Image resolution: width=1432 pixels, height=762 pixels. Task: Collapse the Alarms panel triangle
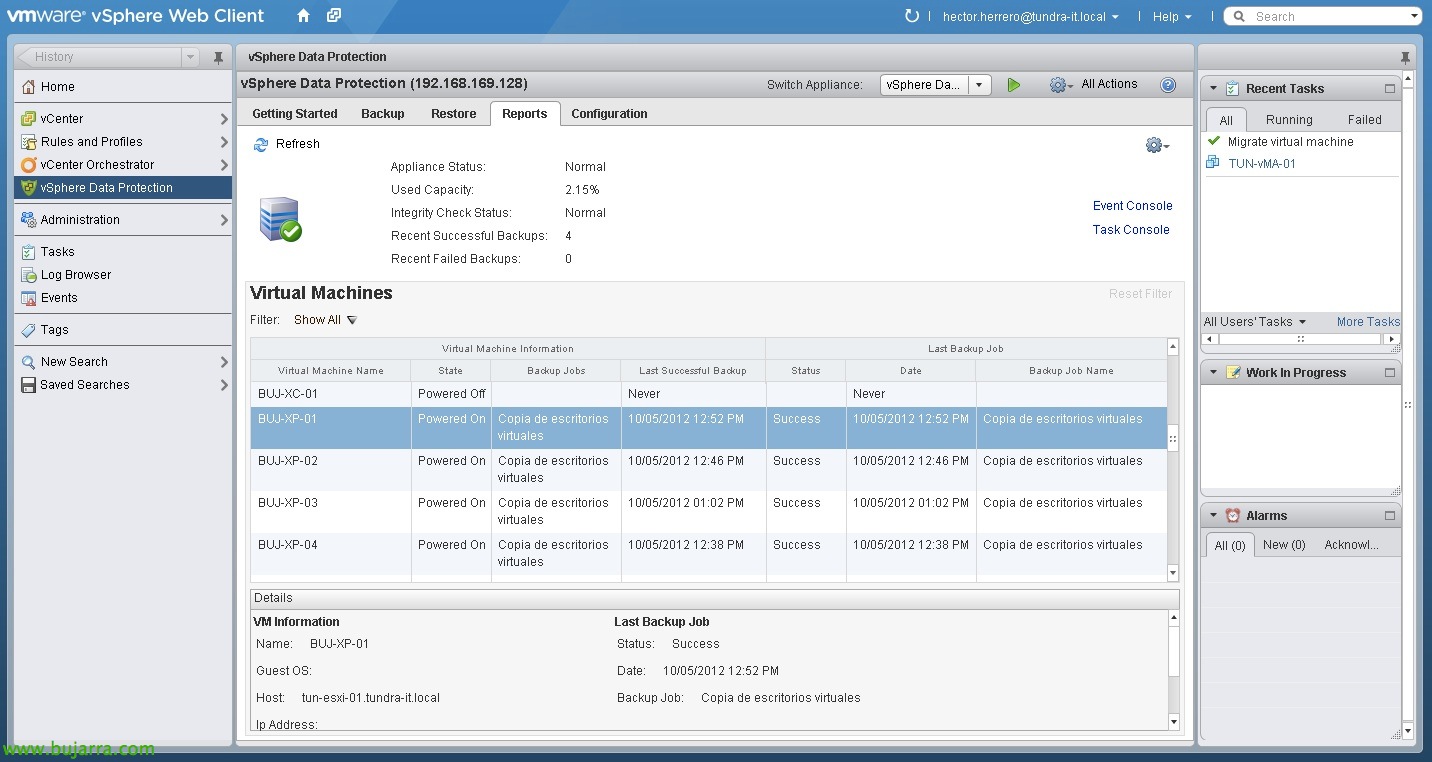click(1213, 516)
